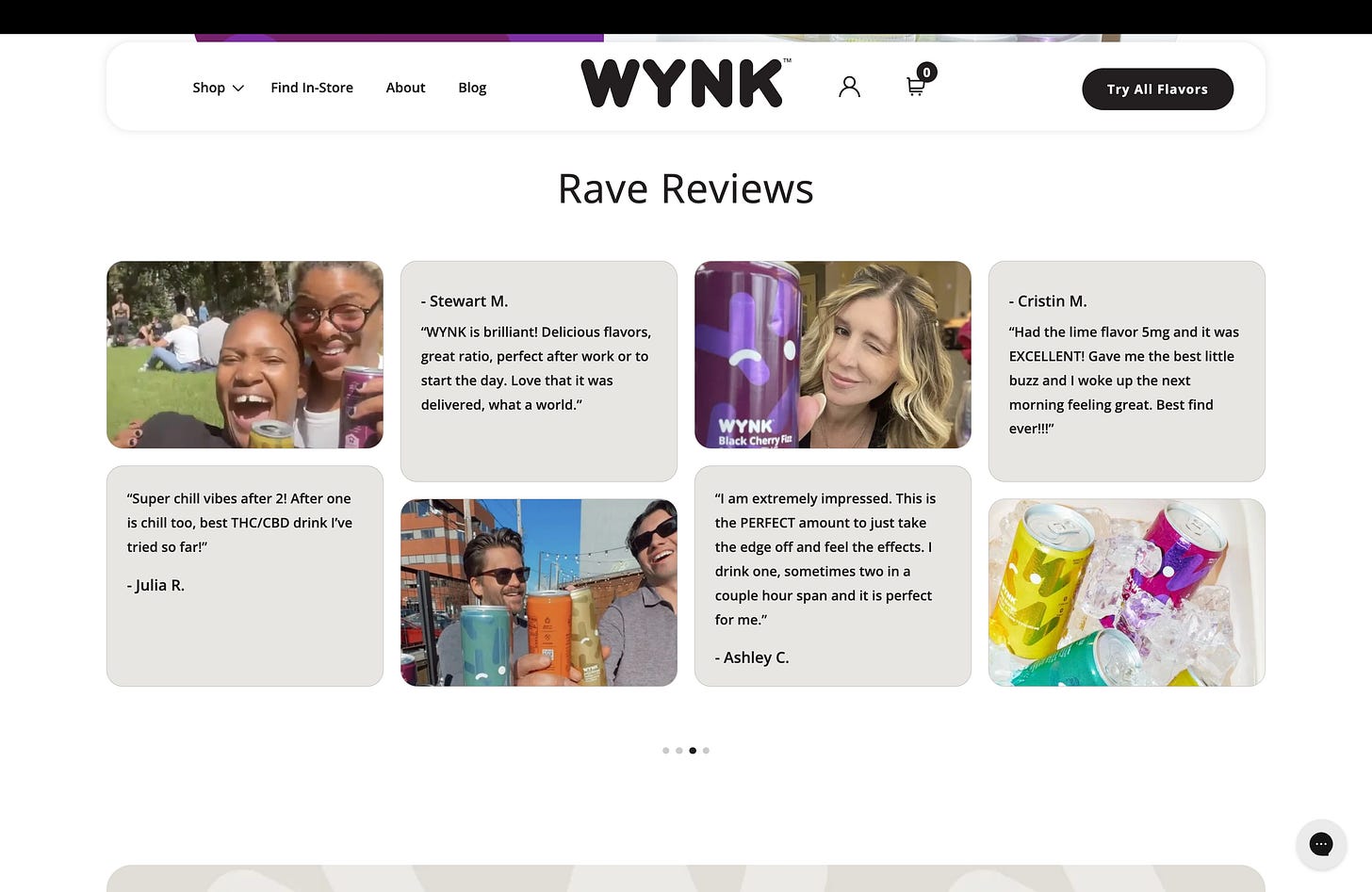
Task: Select the fourth carousel pagination dot
Action: (x=706, y=751)
